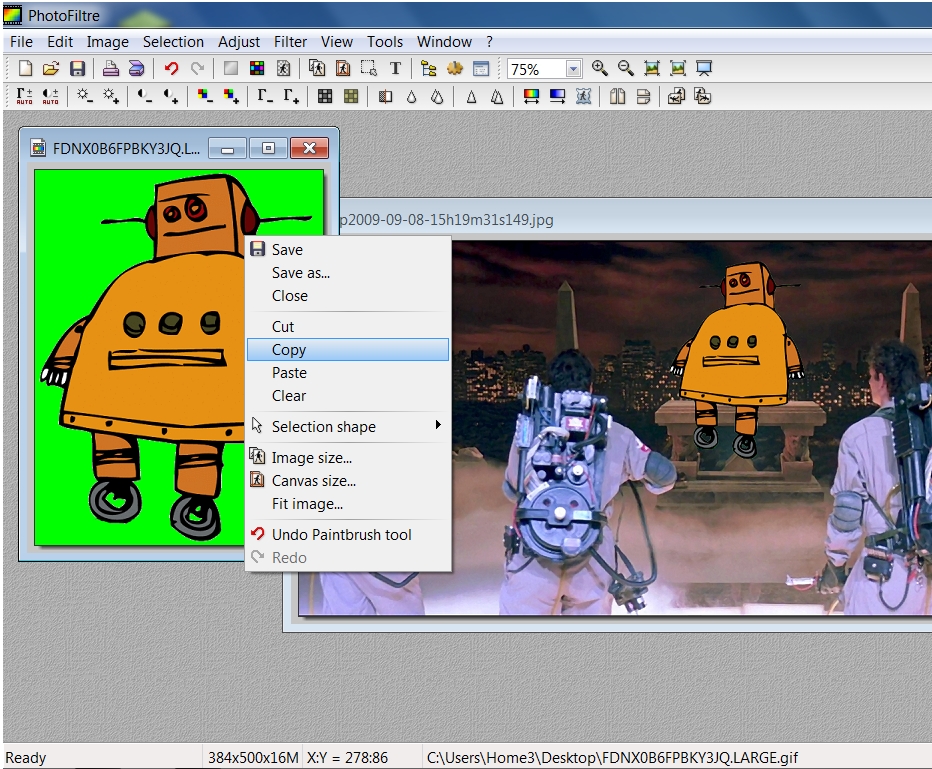Click the Automate gear icon

coord(455,68)
